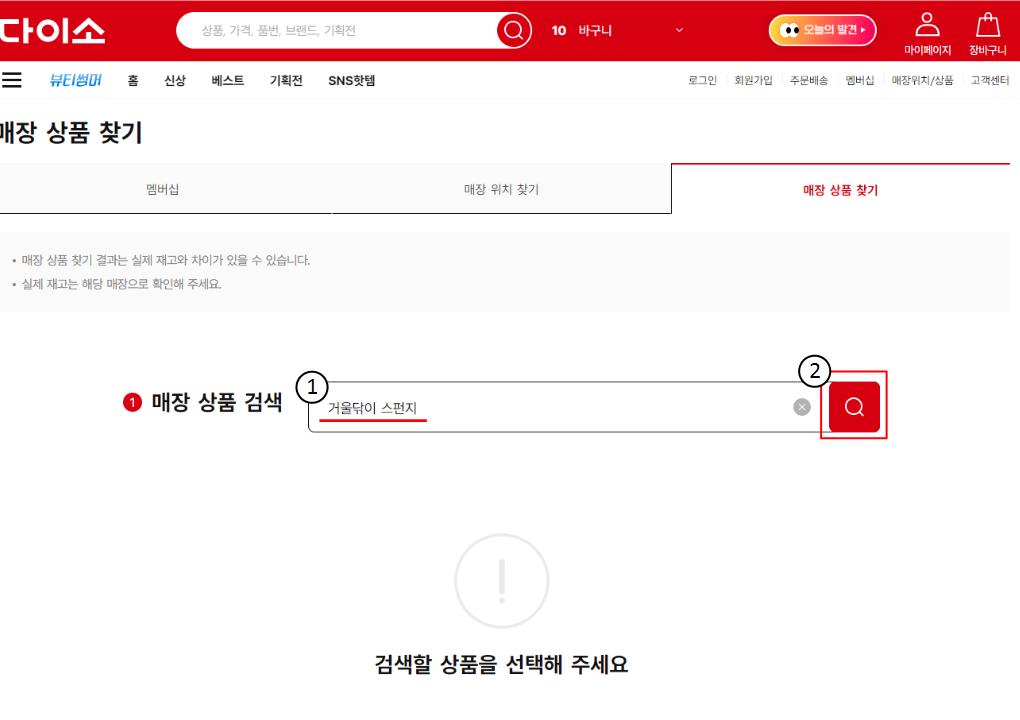1020x720 pixels.
Task: Switch to the 매장 위치 찾기 tab
Action: (504, 188)
